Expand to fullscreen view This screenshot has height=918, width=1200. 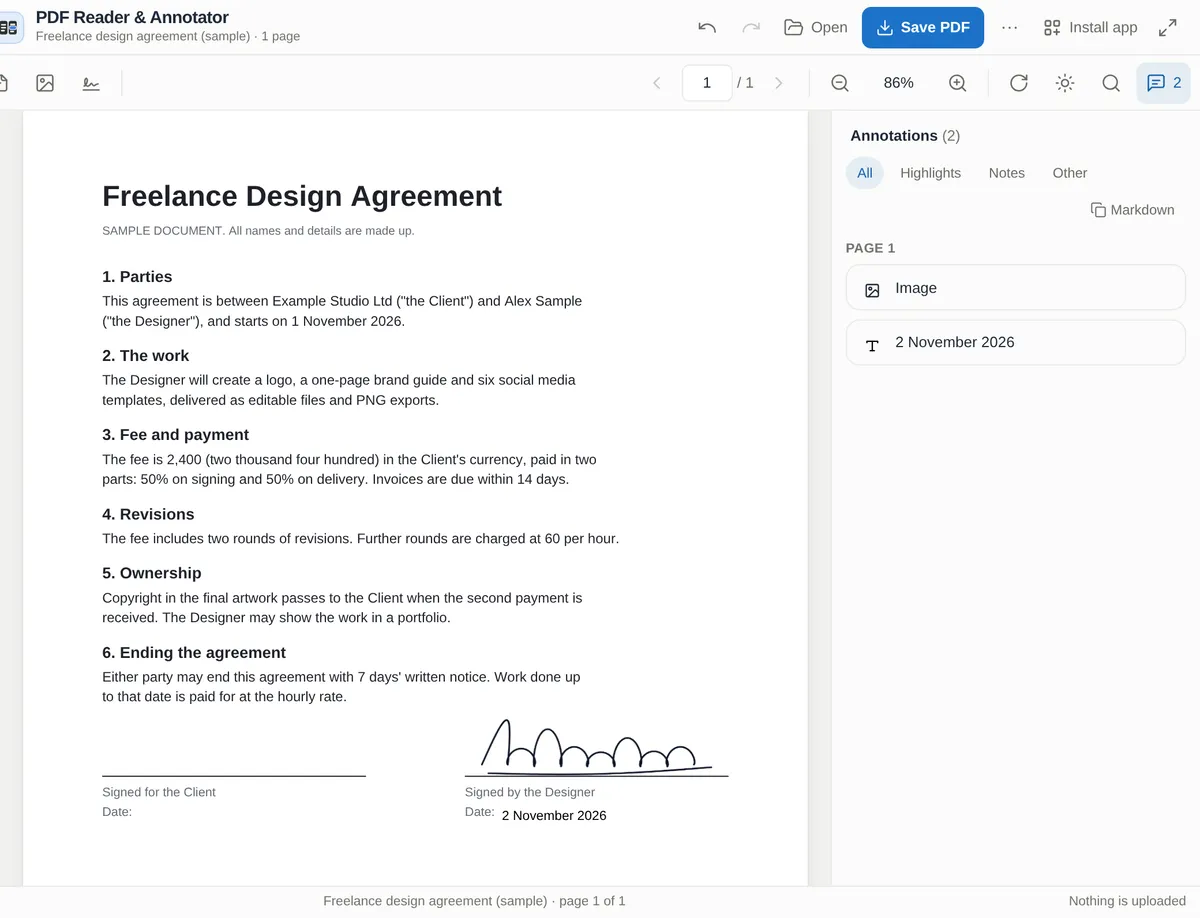[1167, 27]
